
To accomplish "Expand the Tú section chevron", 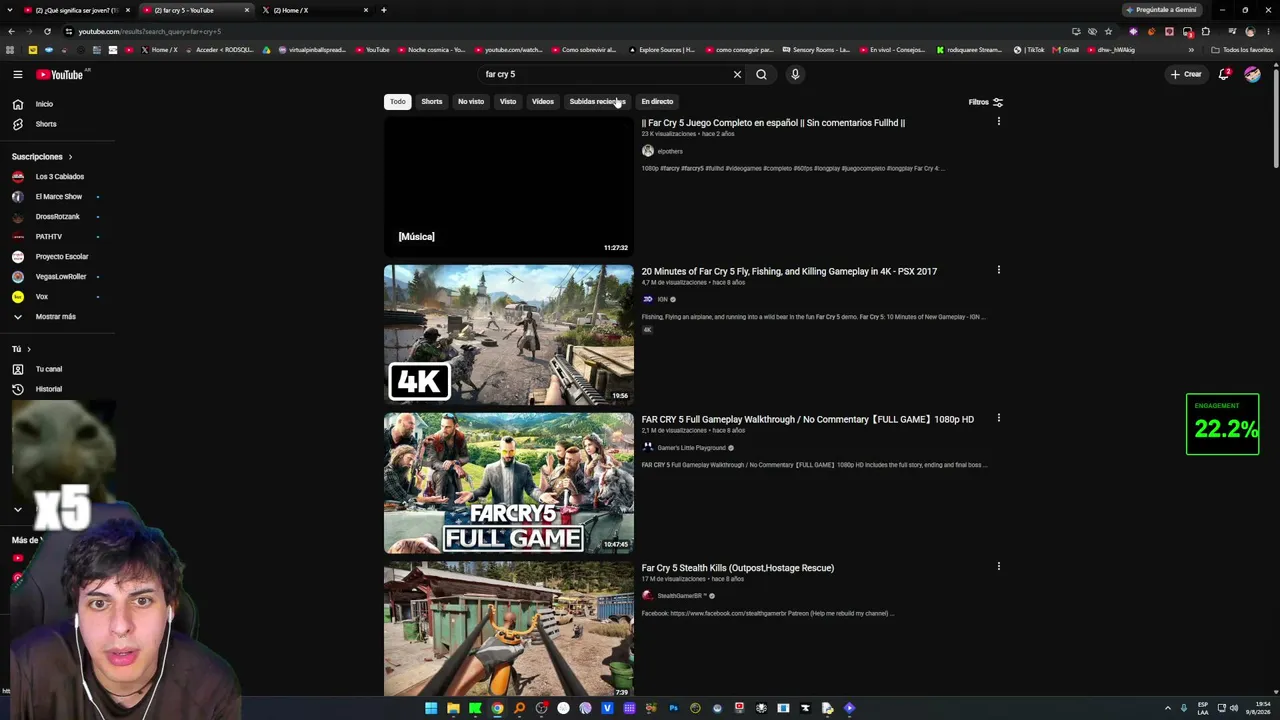I will tap(28, 349).
